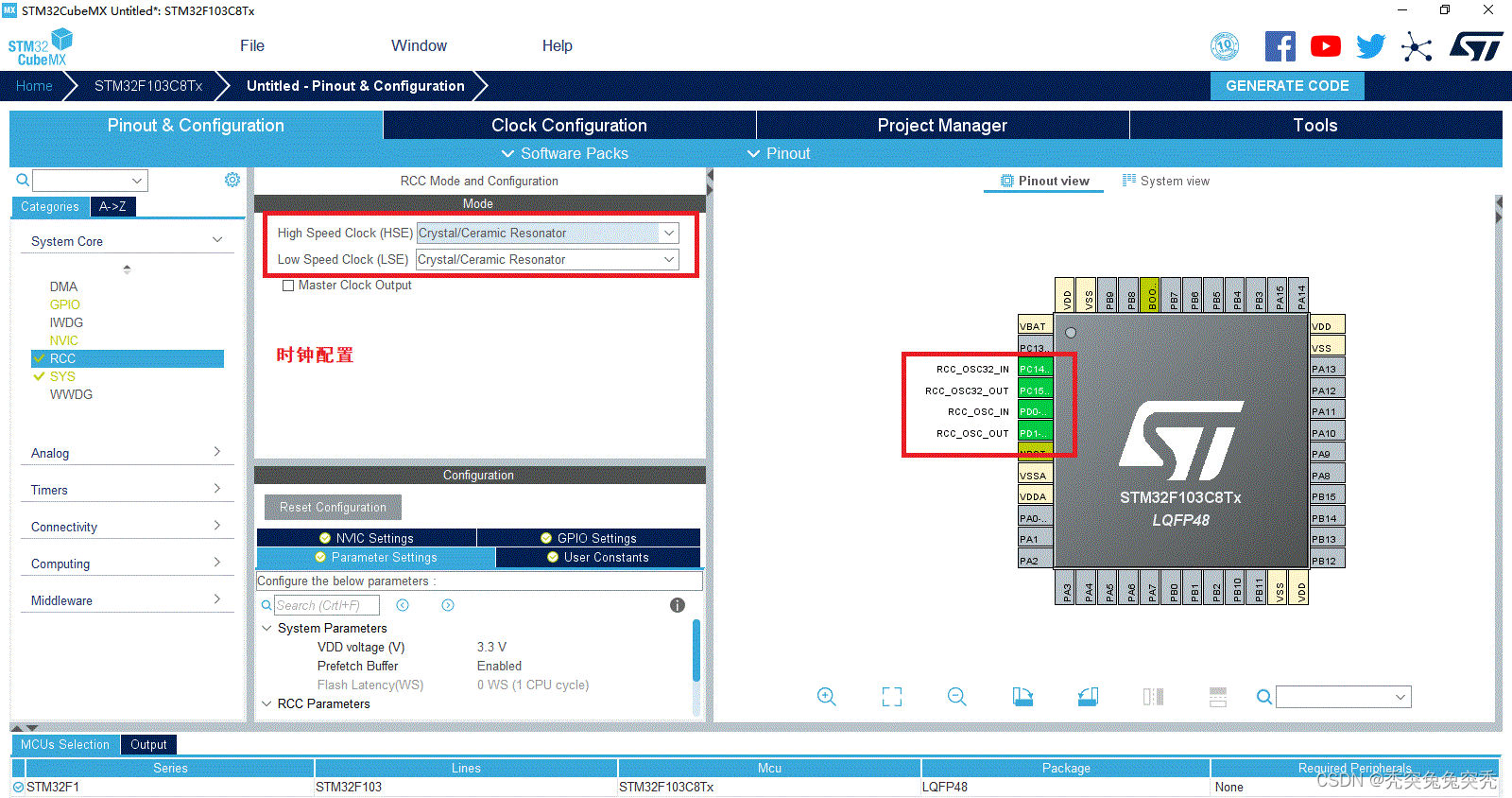
Task: Click the peripheral search combo box
Action: point(90,180)
